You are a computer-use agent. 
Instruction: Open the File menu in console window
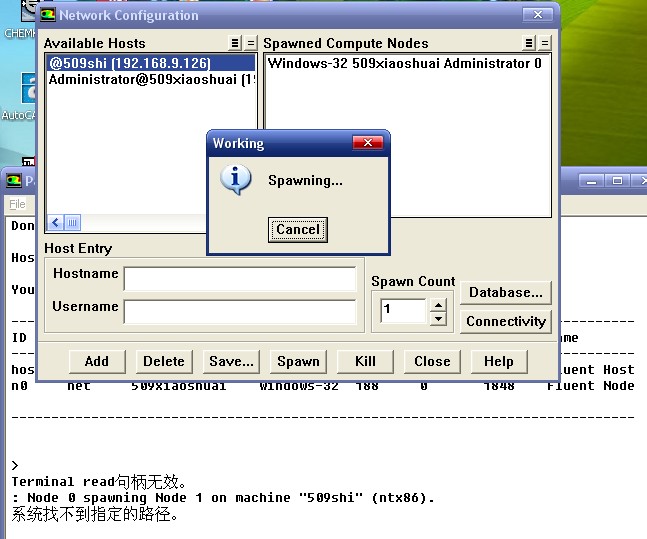tap(17, 204)
